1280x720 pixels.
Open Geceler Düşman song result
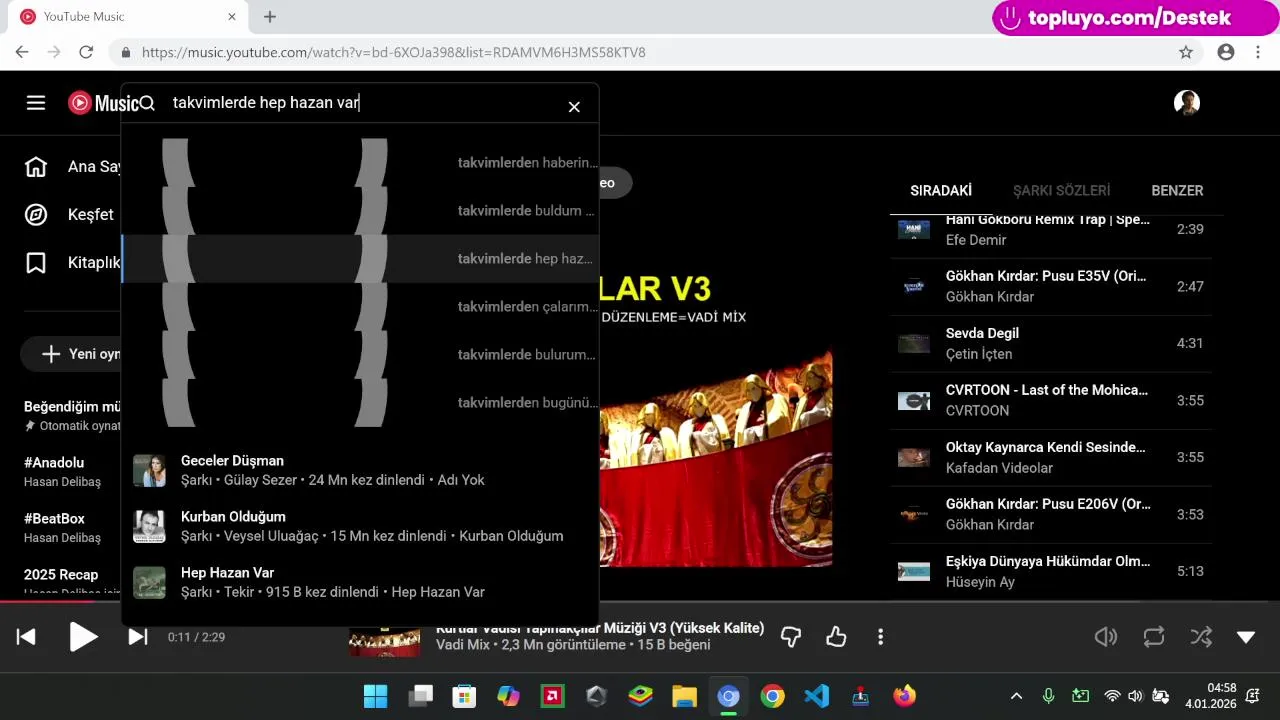(360, 470)
